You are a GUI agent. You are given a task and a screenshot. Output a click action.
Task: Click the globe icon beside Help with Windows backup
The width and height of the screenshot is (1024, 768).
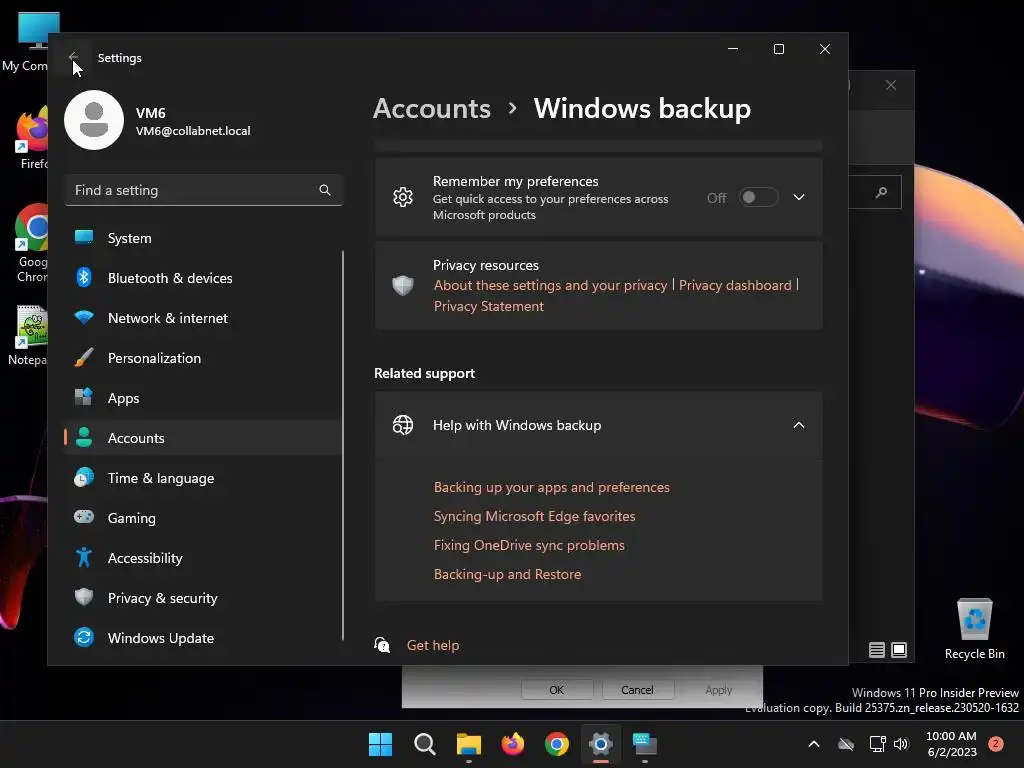(403, 425)
